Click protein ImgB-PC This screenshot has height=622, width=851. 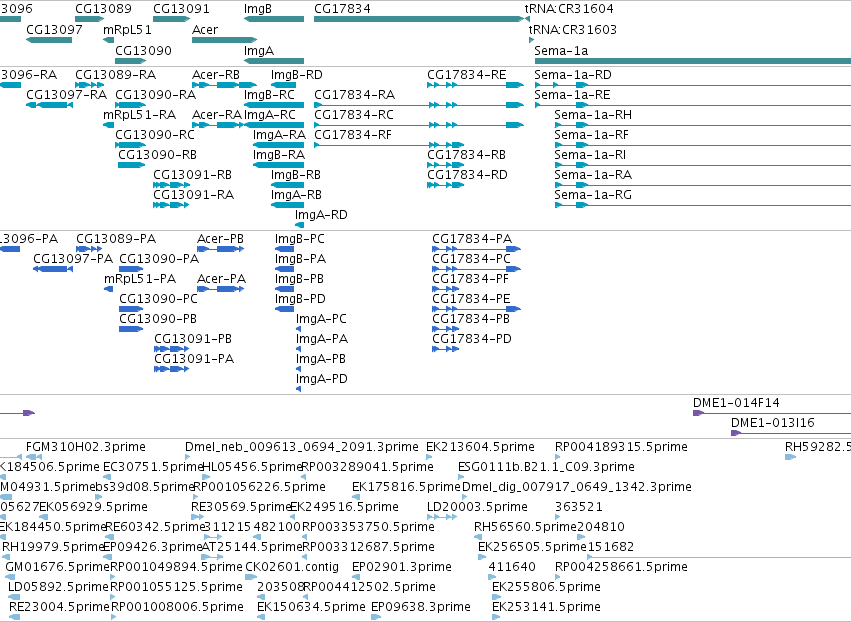tap(300, 239)
